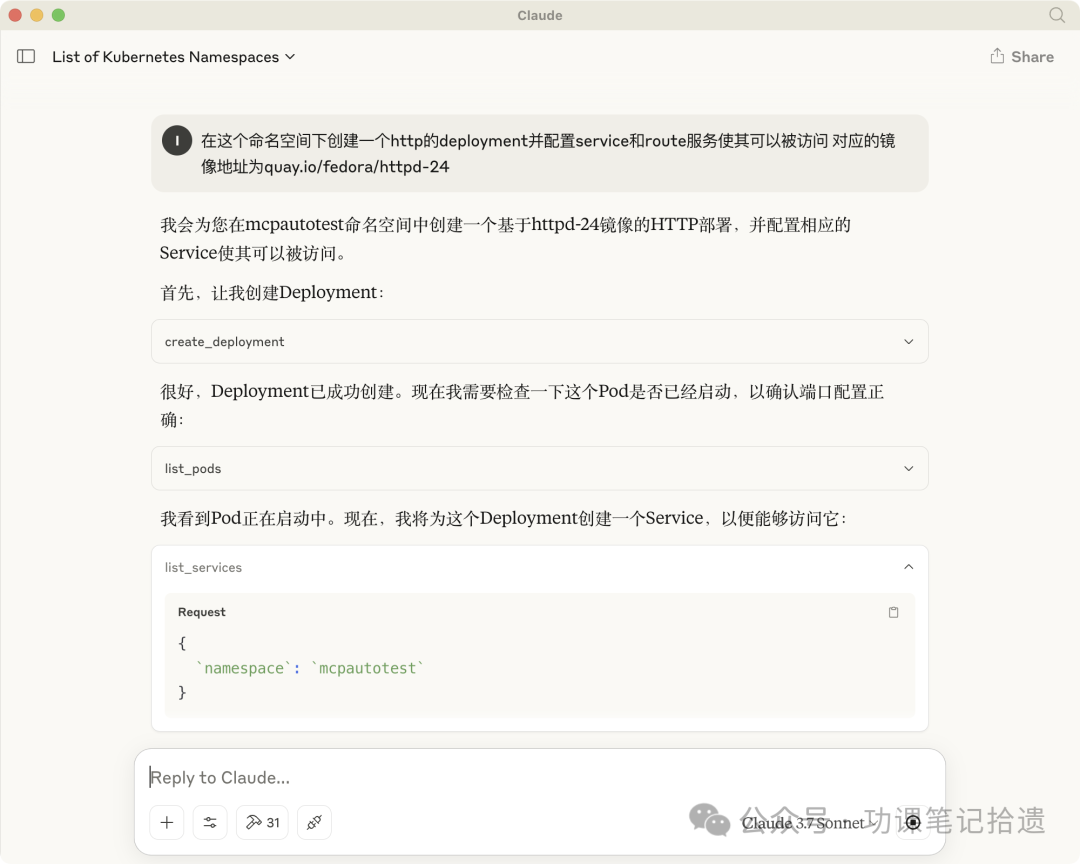Image resolution: width=1080 pixels, height=864 pixels.
Task: Click the Share icon in the header
Action: tap(996, 57)
